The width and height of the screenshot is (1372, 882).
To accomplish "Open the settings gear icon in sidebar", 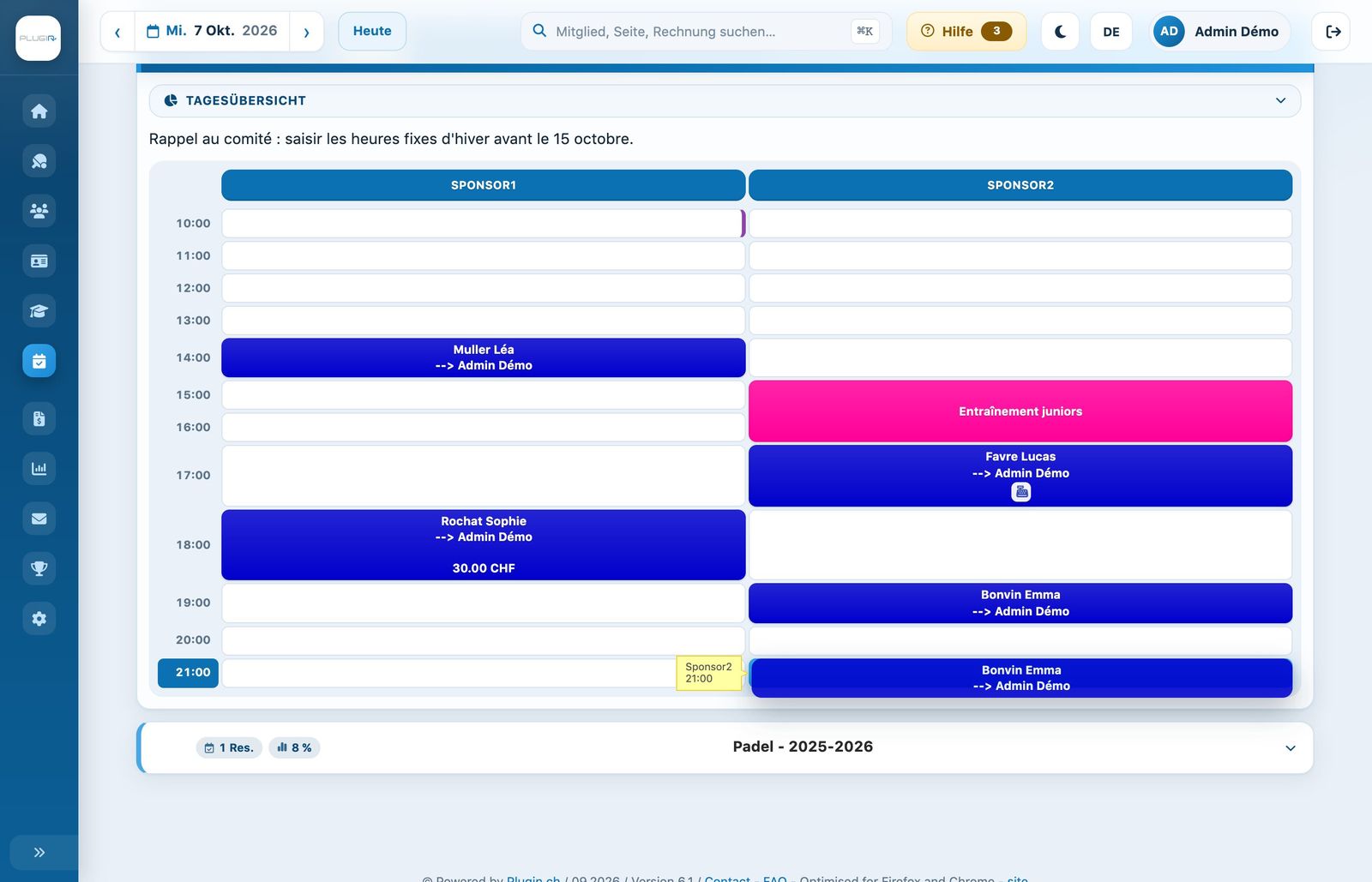I will click(x=39, y=619).
